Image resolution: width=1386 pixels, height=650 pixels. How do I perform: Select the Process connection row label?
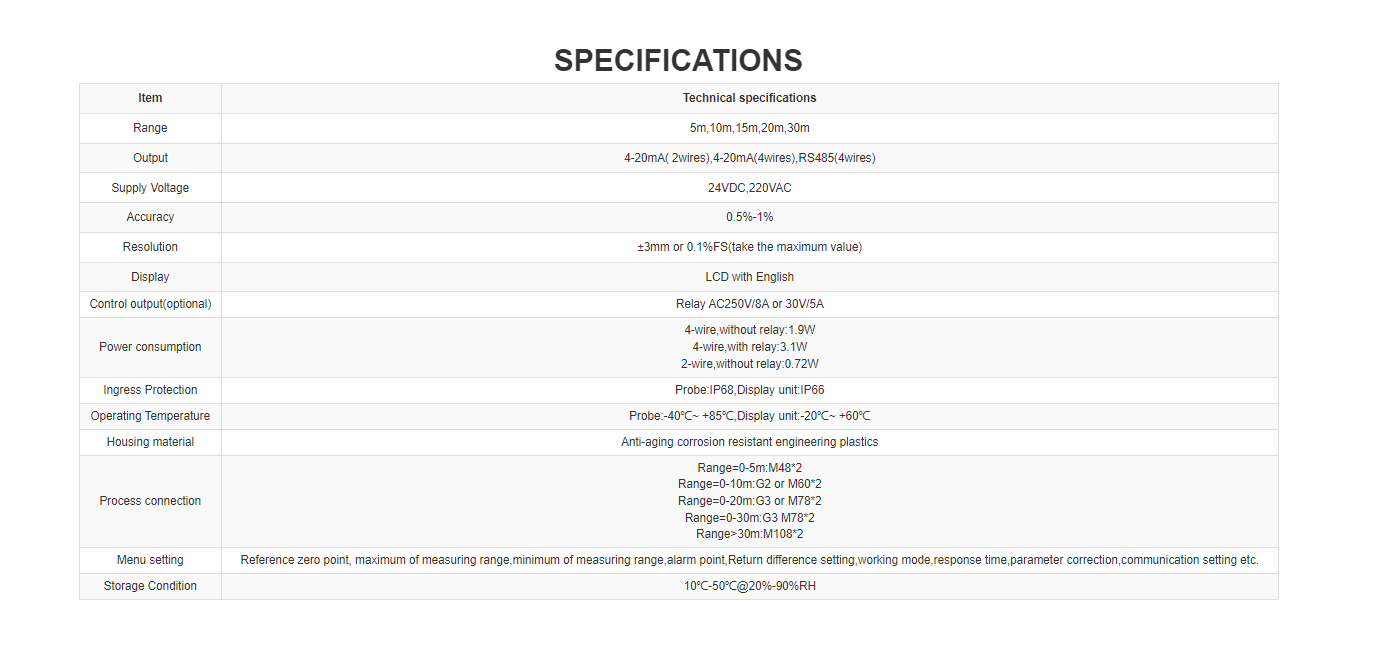pos(150,501)
